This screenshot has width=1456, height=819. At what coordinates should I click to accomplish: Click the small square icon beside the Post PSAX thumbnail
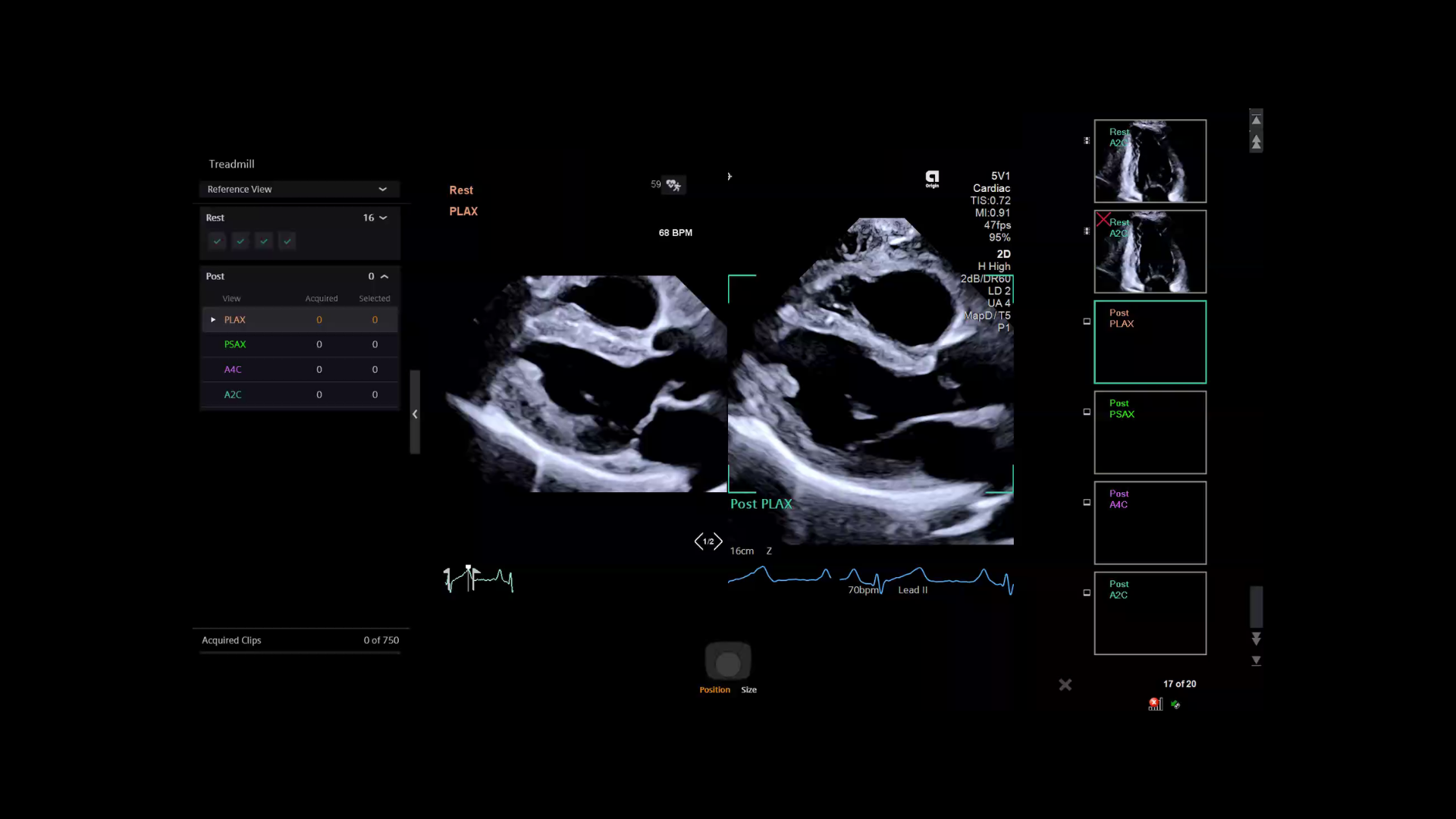pyautogui.click(x=1086, y=412)
